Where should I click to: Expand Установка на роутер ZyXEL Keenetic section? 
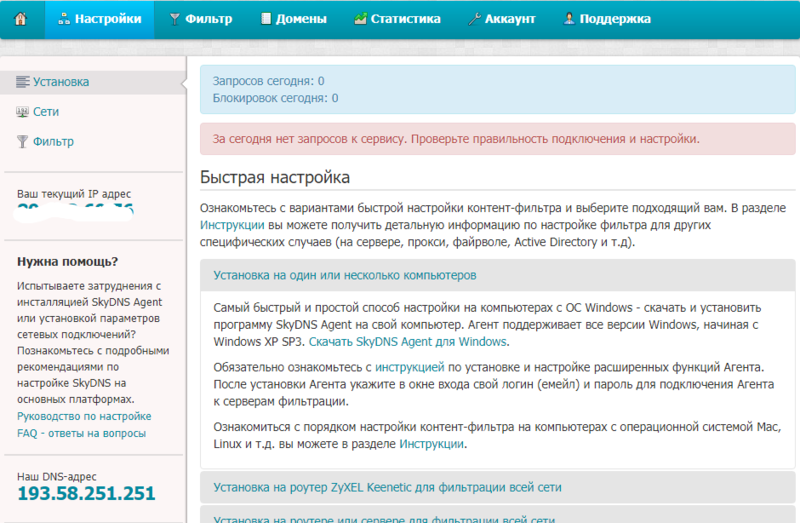pos(388,487)
